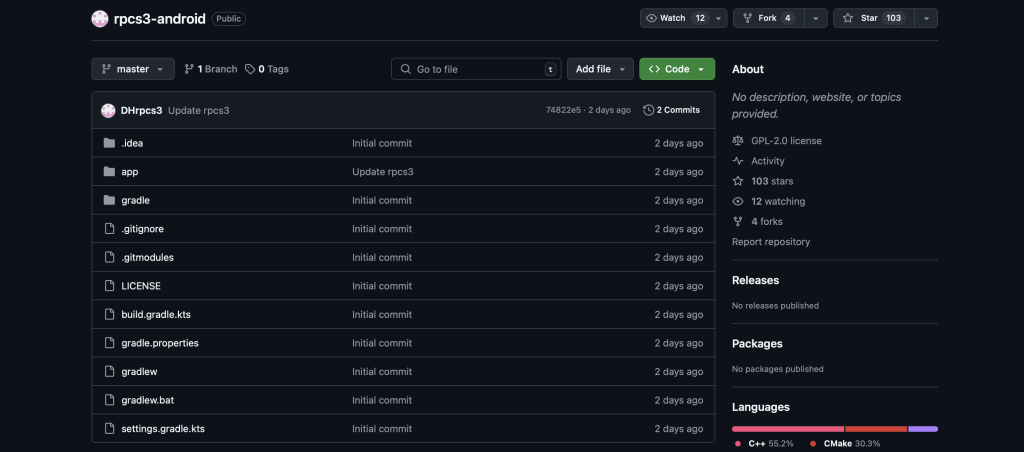Click the DHrpcs3 committer avatar
Image resolution: width=1024 pixels, height=452 pixels.
[x=108, y=110]
